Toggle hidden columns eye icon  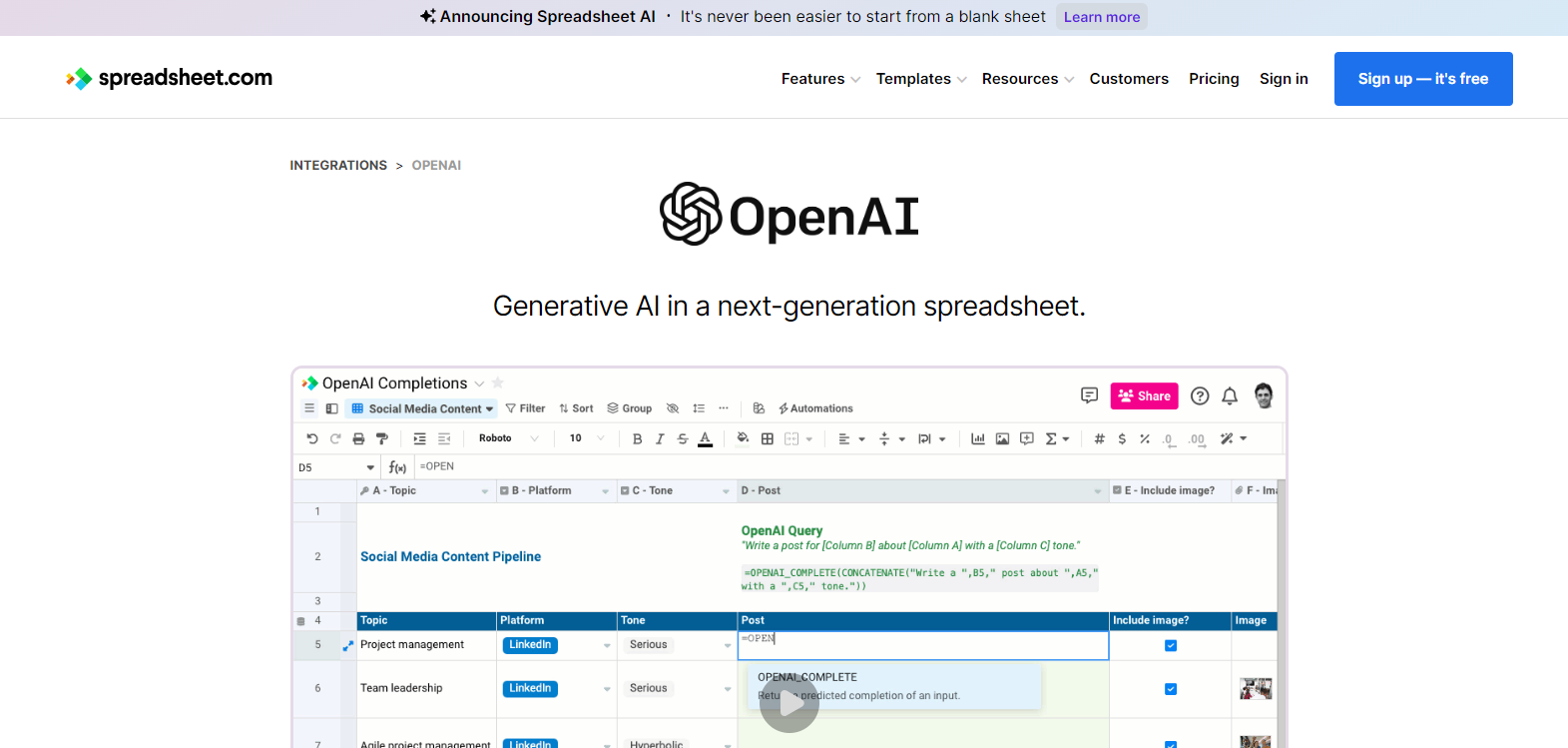pyautogui.click(x=673, y=408)
